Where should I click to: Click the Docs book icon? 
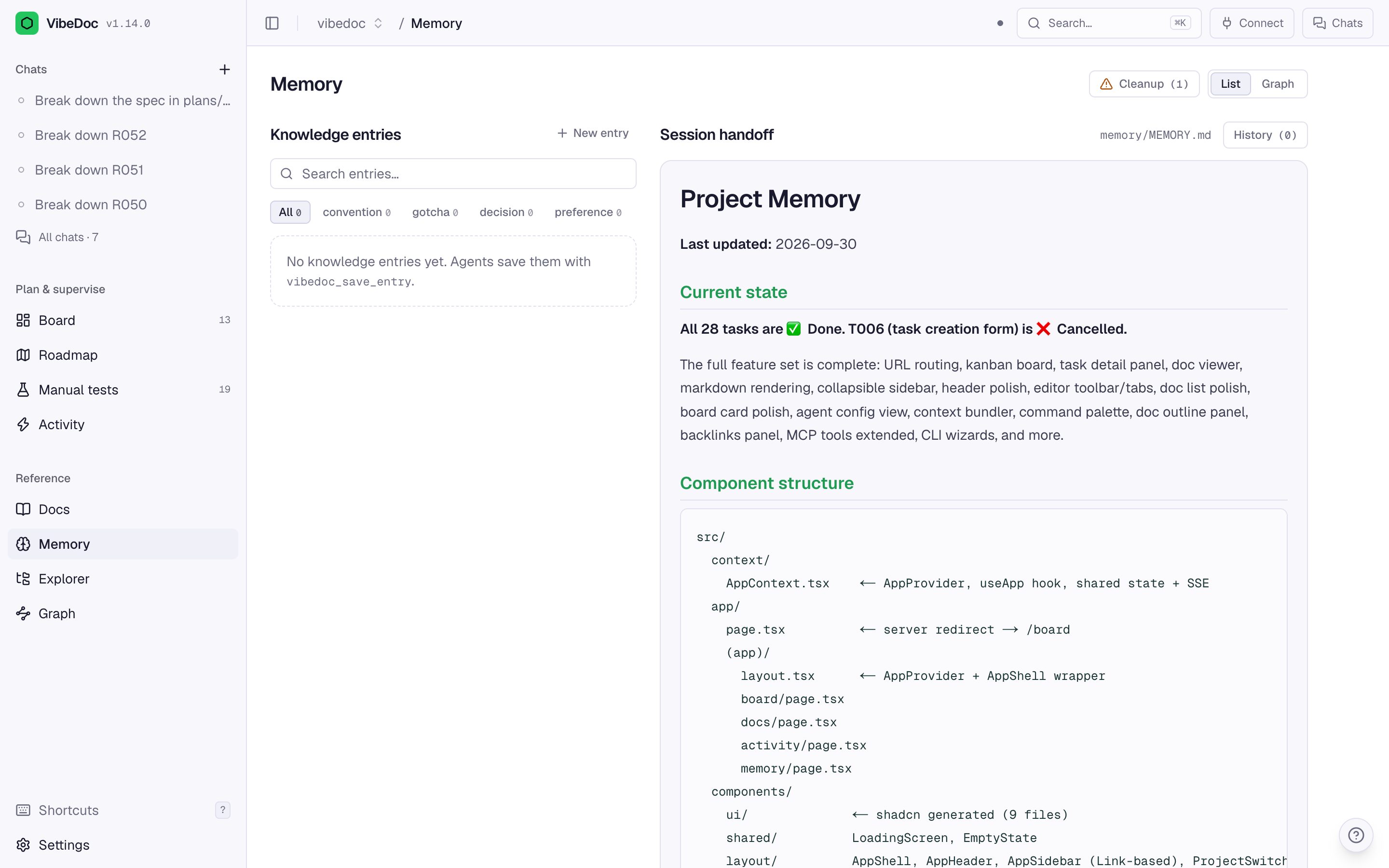coord(23,509)
